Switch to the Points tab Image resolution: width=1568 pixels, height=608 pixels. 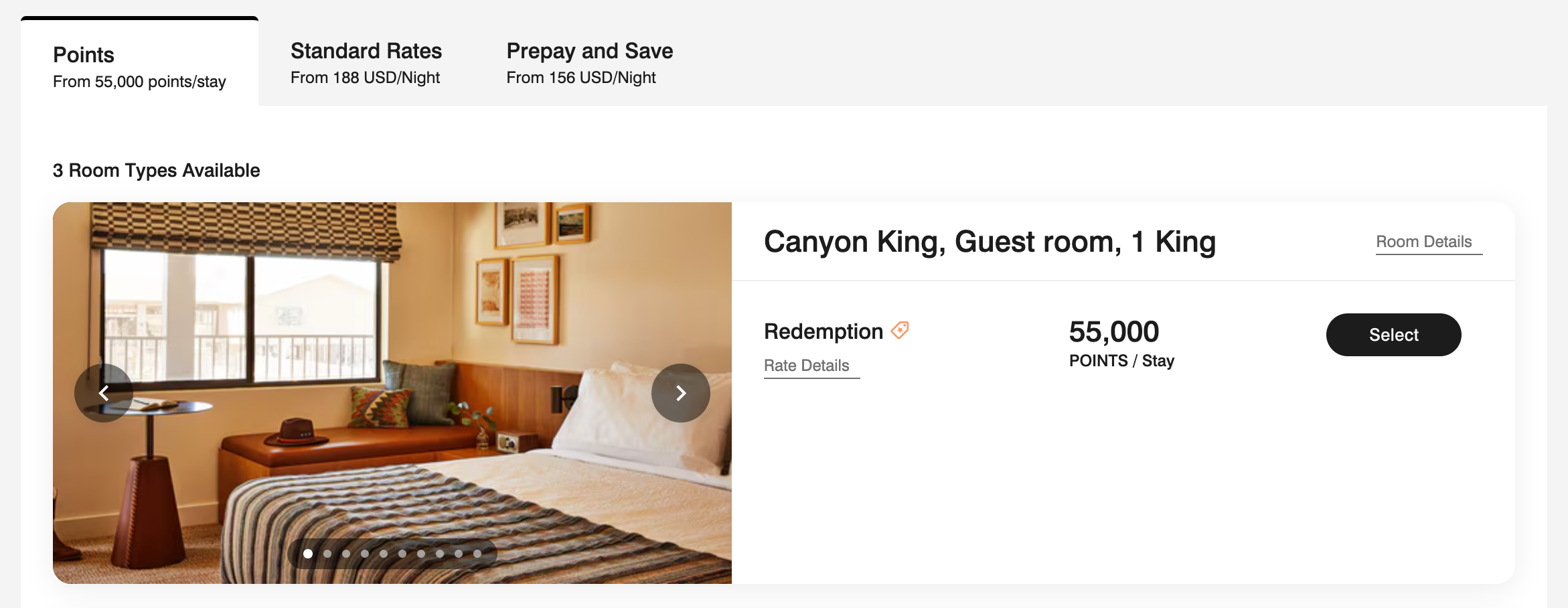tap(139, 67)
